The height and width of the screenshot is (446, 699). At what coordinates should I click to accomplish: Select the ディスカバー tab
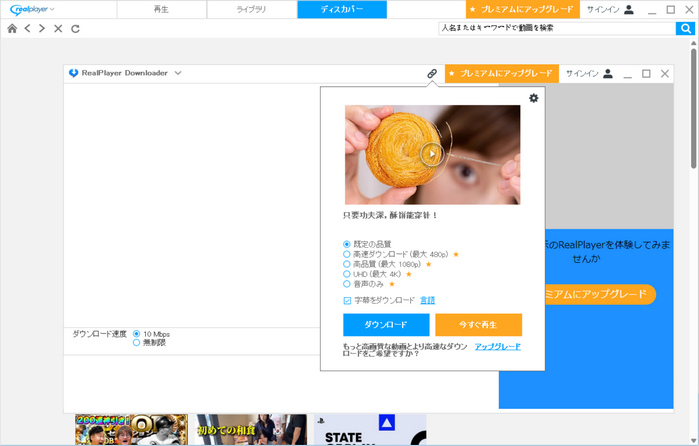[x=342, y=9]
